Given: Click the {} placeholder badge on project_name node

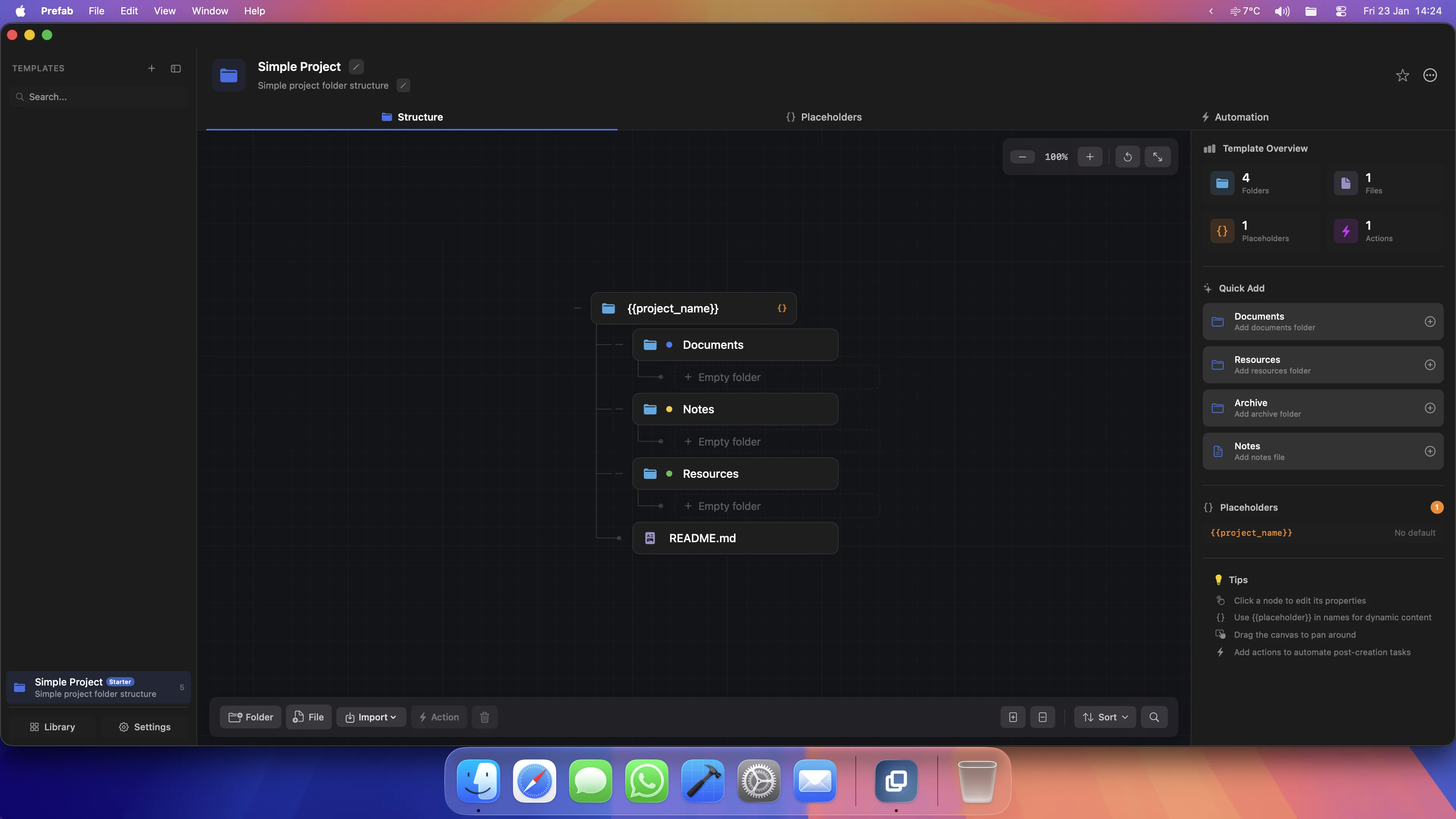Looking at the screenshot, I should pyautogui.click(x=782, y=308).
